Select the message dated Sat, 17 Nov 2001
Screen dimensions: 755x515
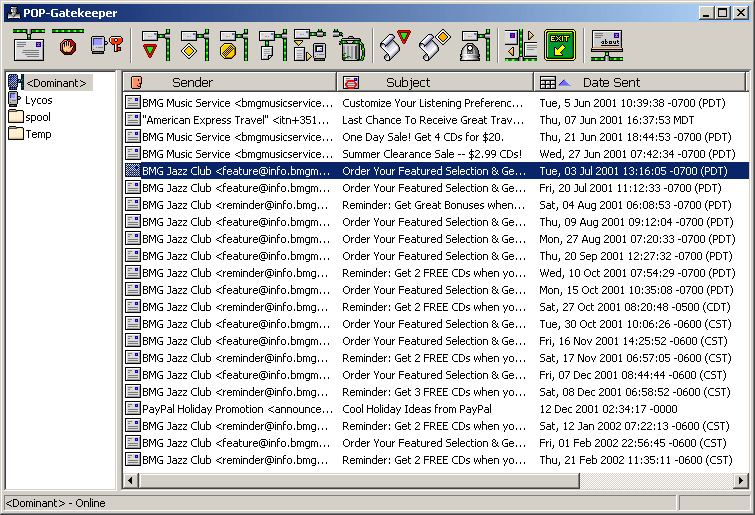[436, 358]
